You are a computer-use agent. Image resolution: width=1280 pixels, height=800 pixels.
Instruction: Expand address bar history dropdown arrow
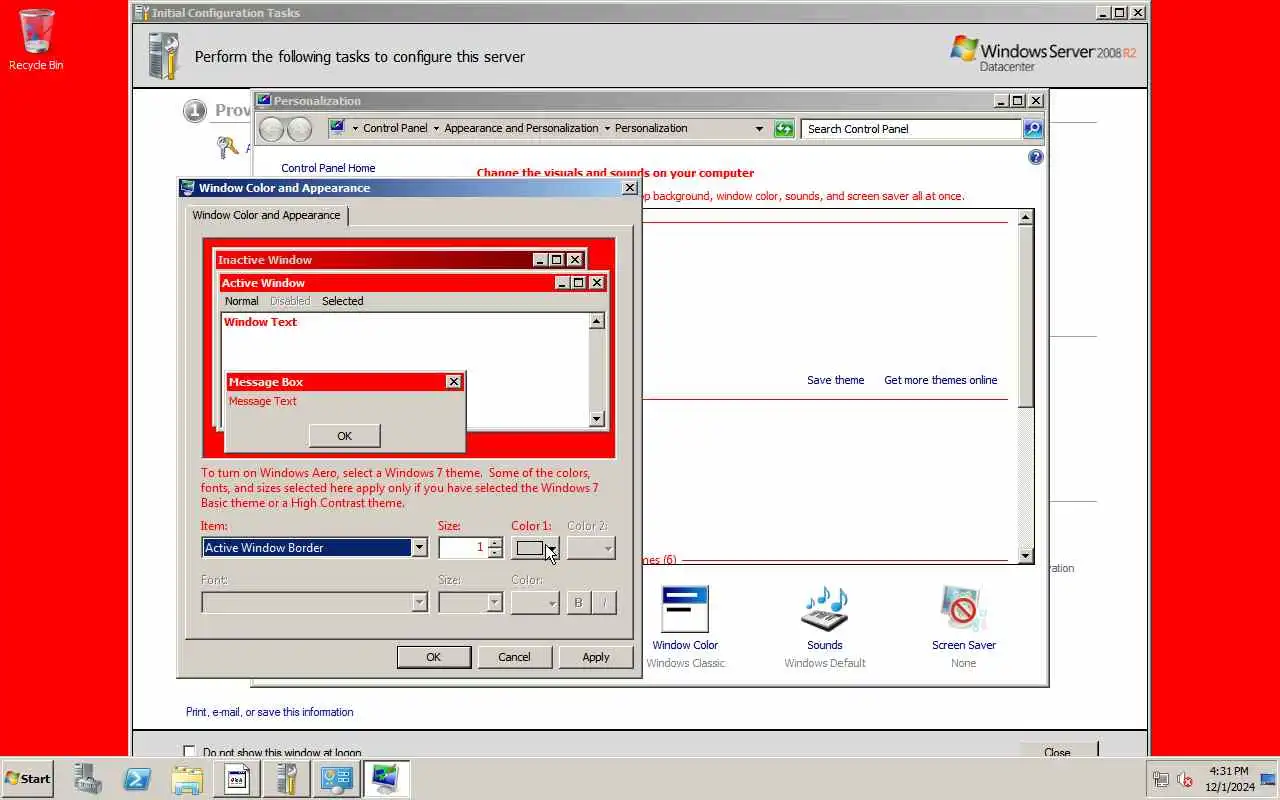759,129
